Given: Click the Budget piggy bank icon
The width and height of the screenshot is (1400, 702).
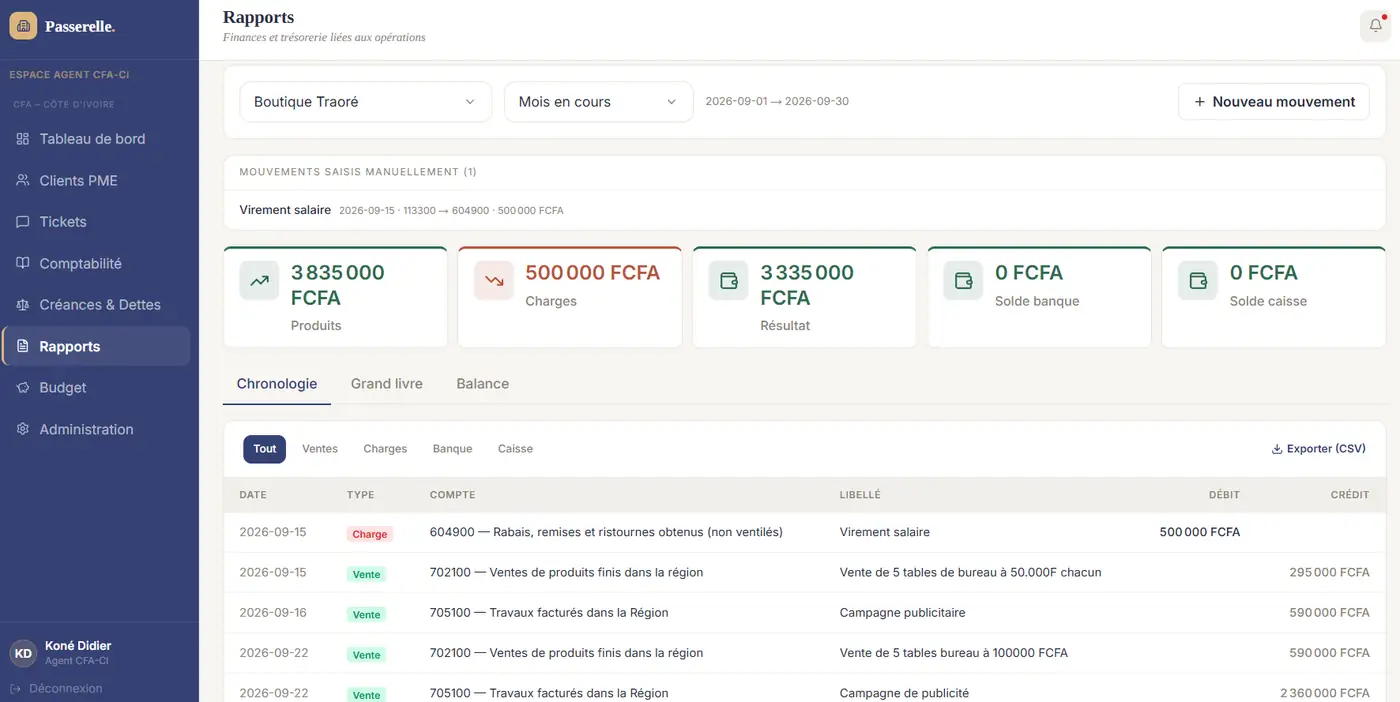Looking at the screenshot, I should tap(23, 388).
